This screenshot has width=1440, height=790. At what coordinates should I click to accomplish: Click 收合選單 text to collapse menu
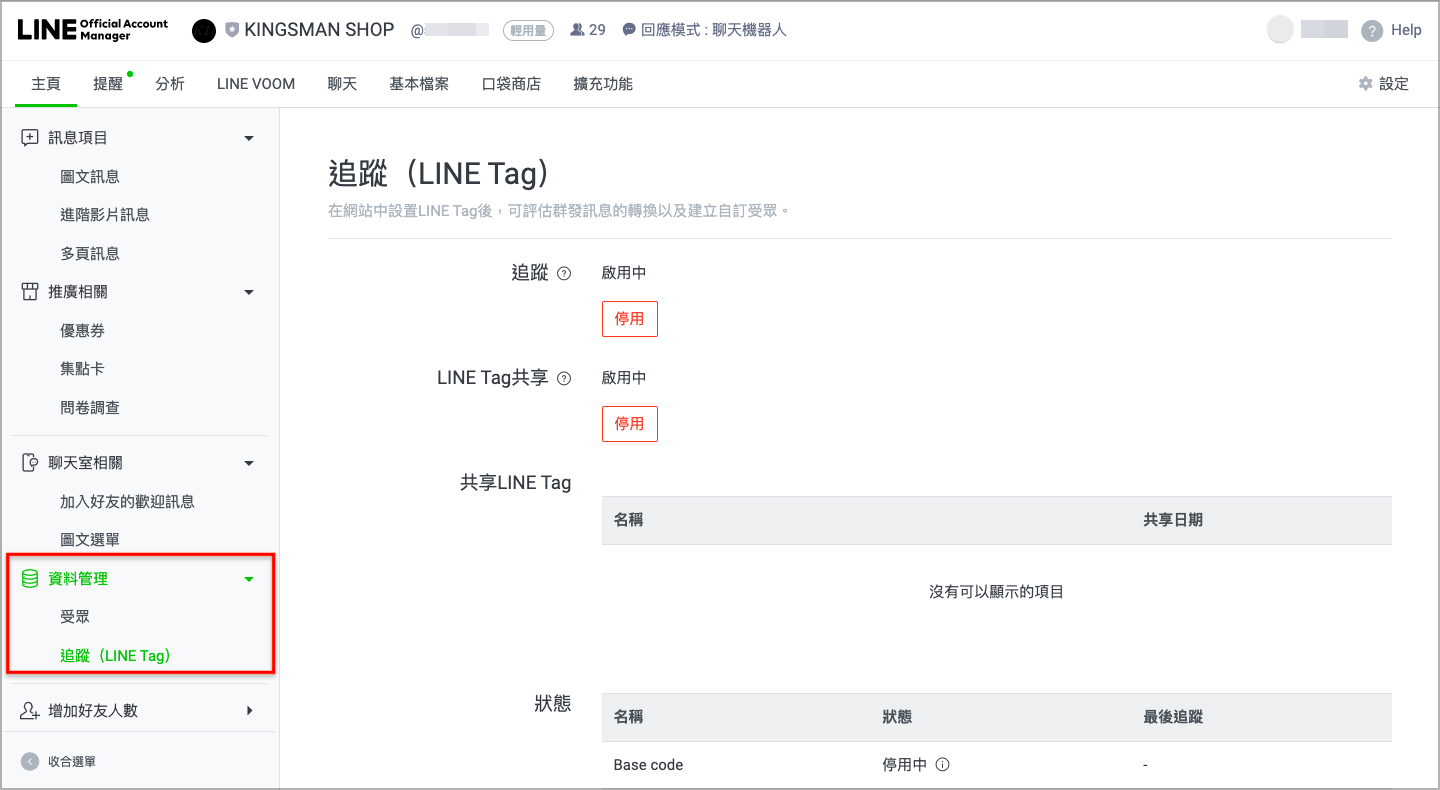[x=72, y=762]
